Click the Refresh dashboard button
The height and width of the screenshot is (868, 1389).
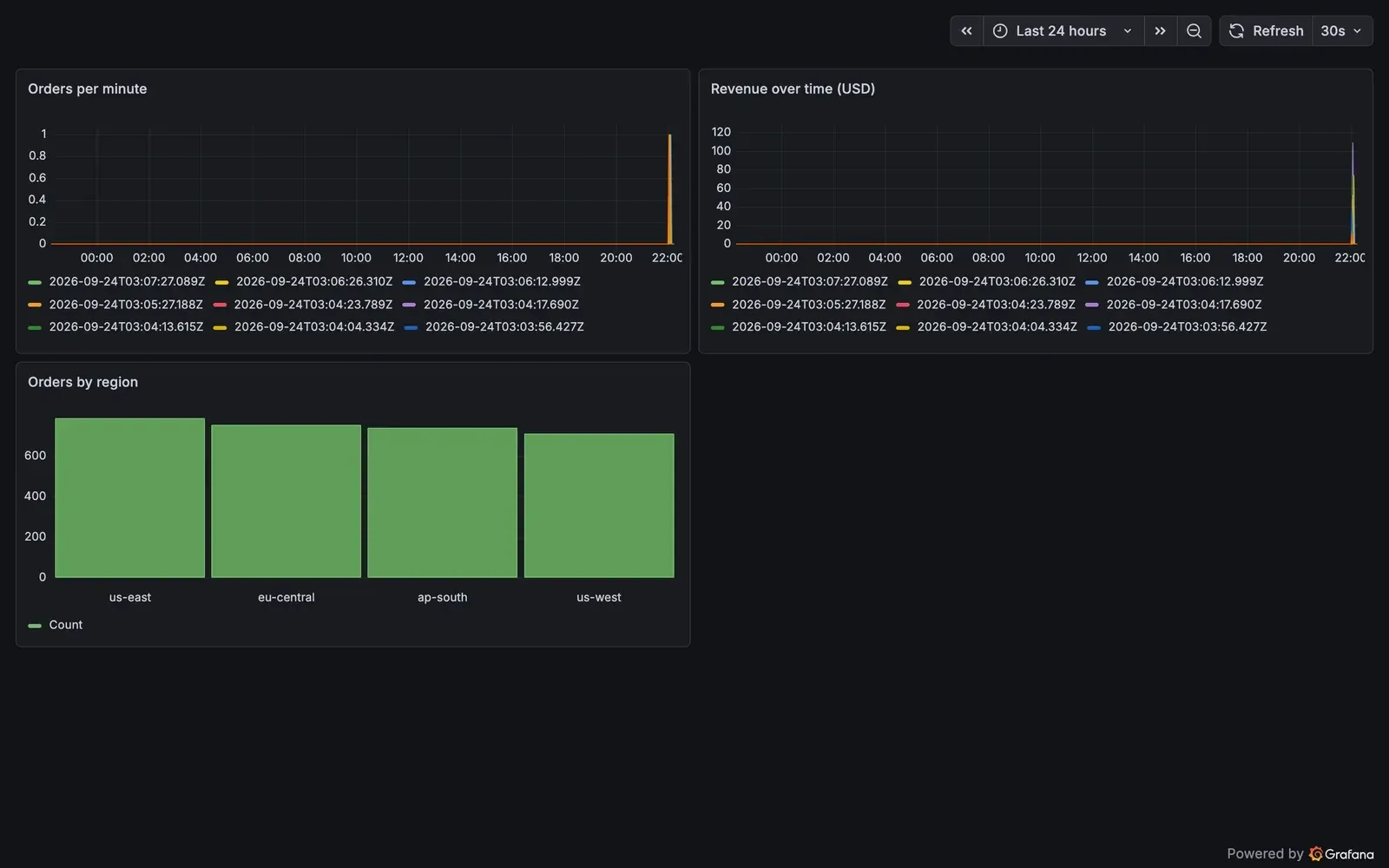tap(1266, 31)
